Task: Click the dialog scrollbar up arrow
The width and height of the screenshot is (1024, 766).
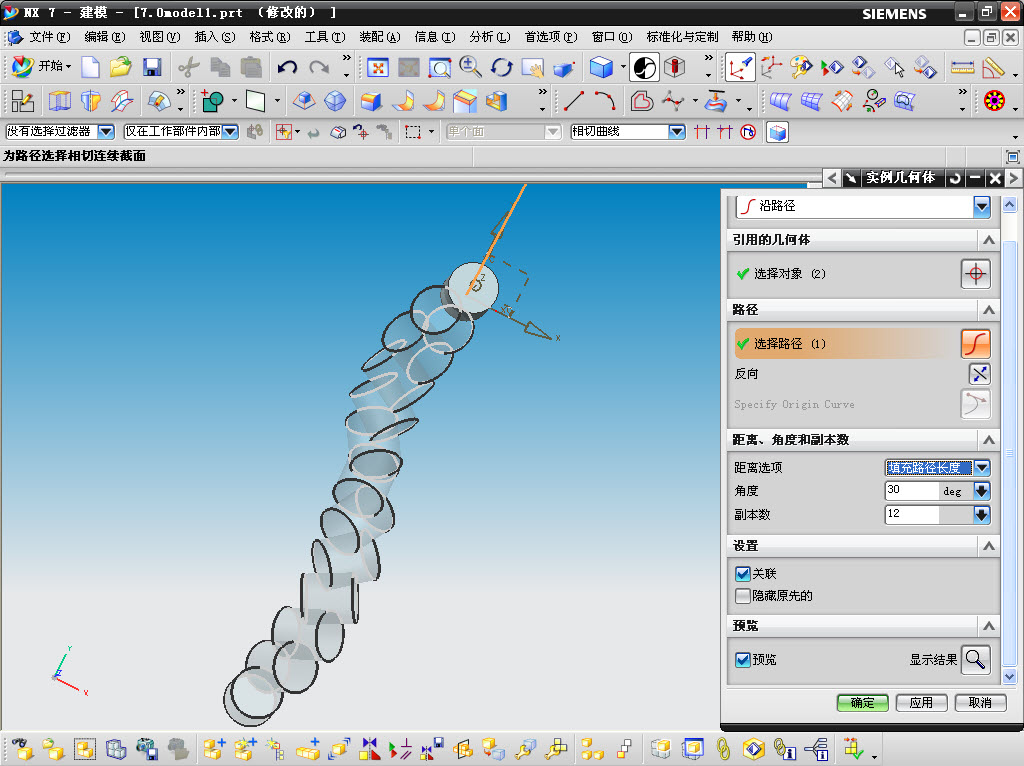Action: (1009, 205)
